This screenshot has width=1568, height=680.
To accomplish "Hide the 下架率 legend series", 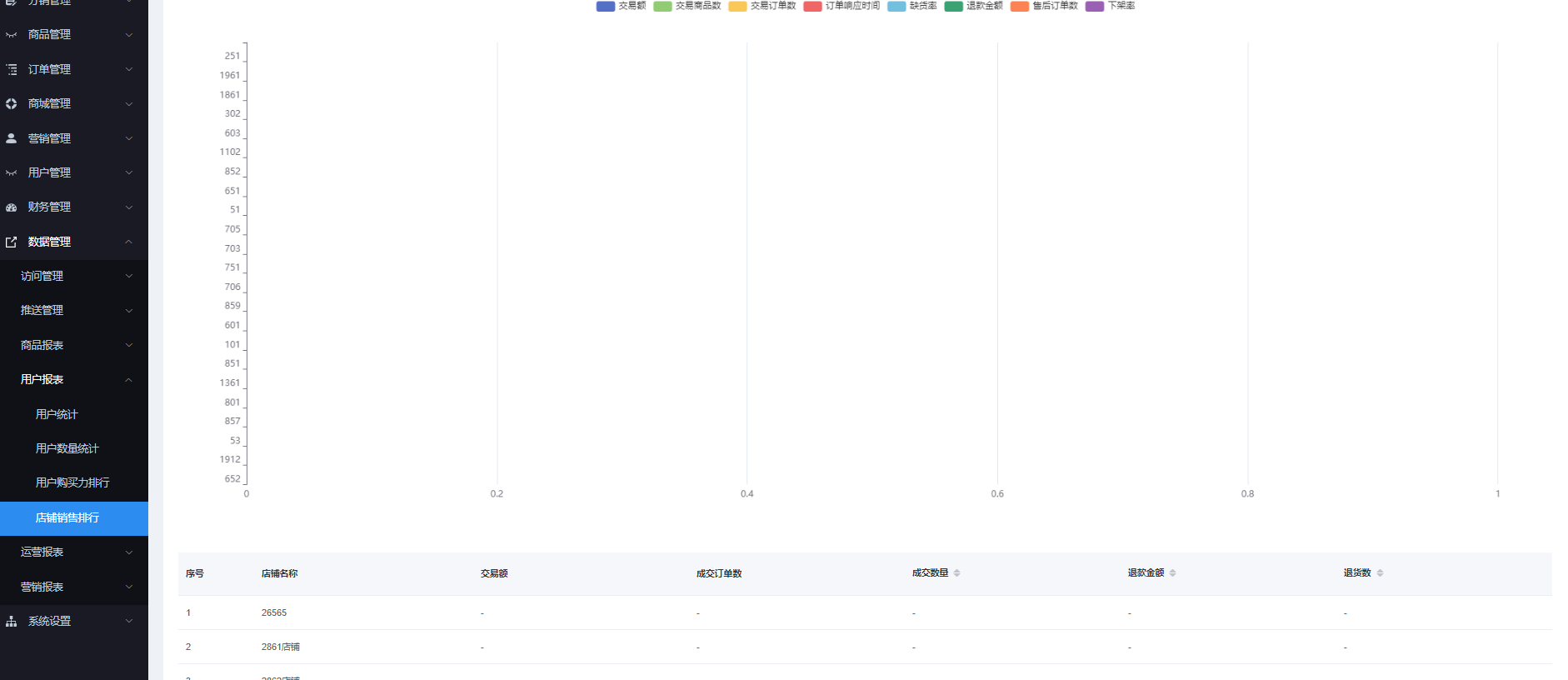I will [x=1110, y=6].
